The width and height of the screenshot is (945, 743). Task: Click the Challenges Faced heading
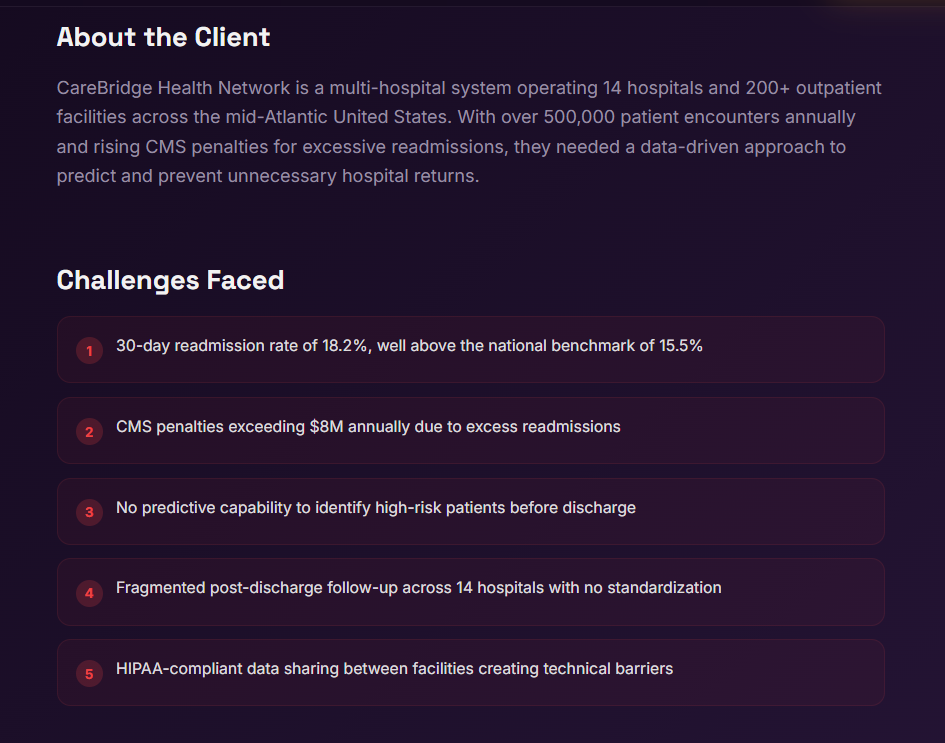(x=170, y=280)
